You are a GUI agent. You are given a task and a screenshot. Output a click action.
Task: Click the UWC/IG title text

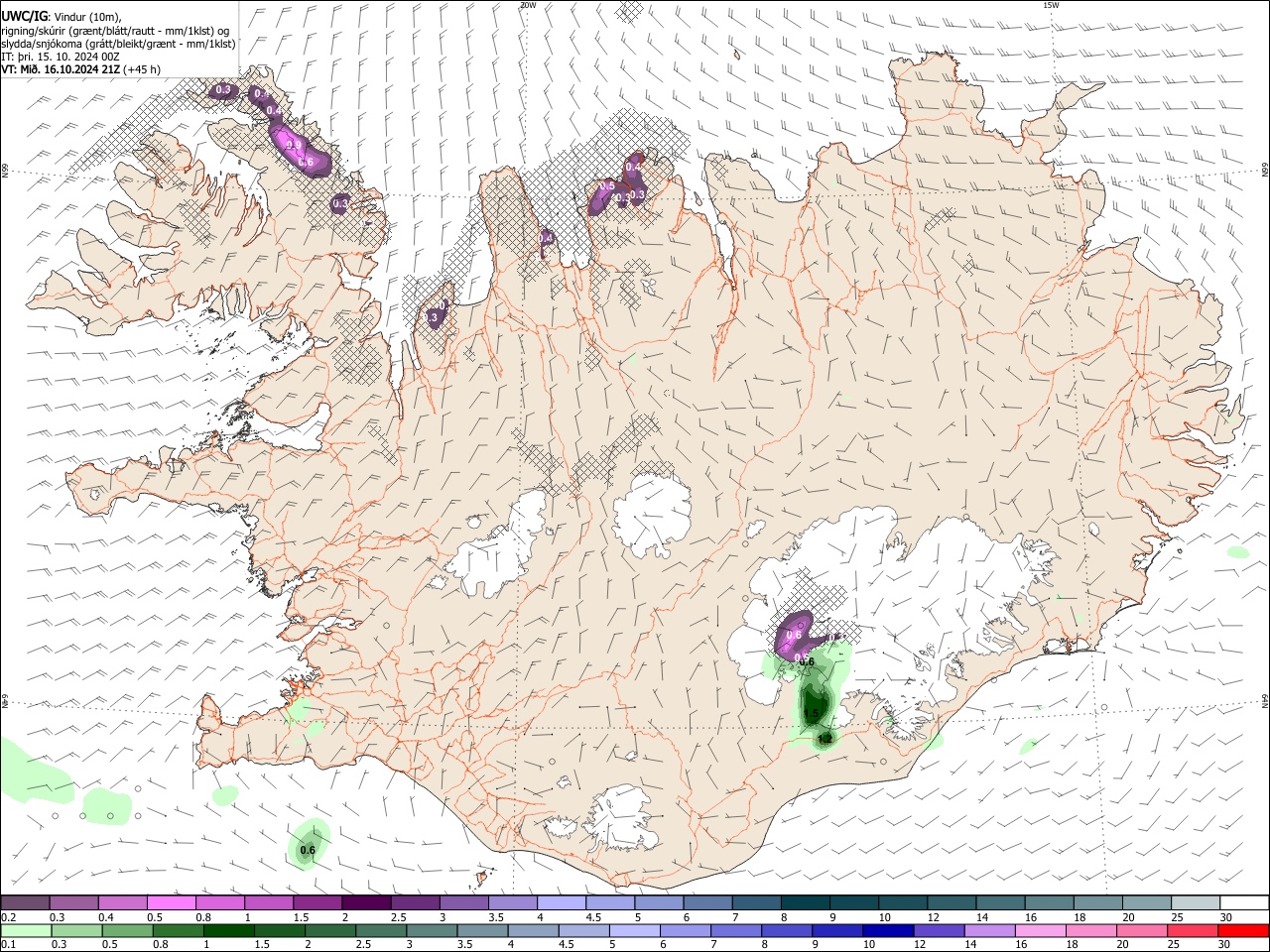coord(23,16)
